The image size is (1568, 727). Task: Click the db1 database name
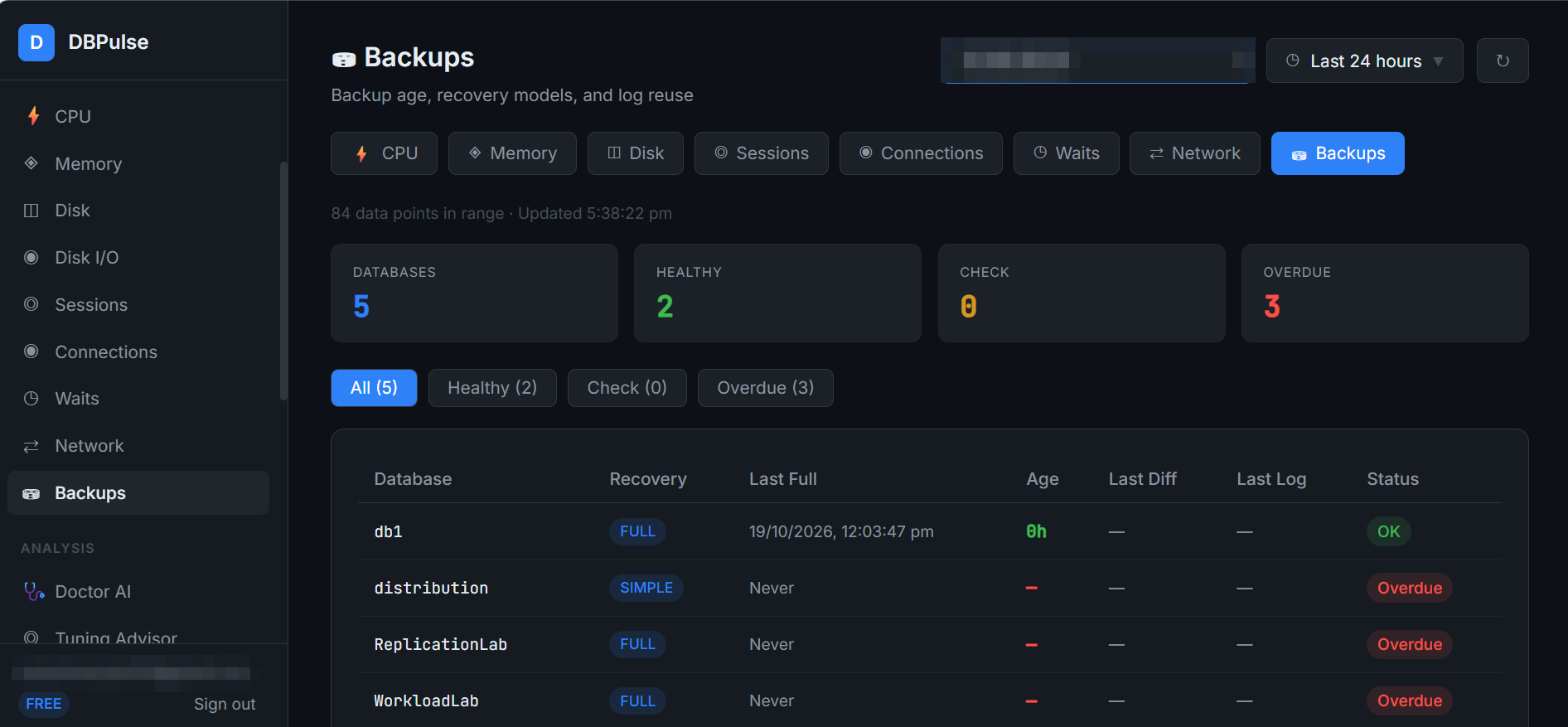click(x=388, y=531)
